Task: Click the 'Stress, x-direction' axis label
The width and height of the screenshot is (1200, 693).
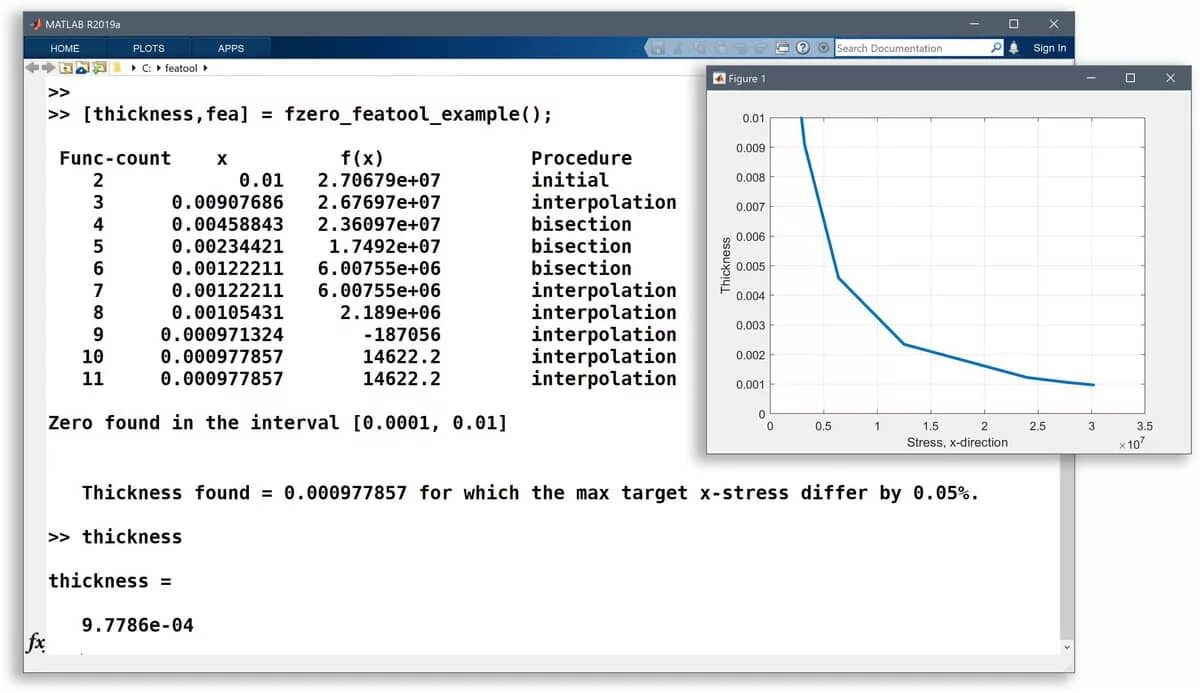Action: 957,442
